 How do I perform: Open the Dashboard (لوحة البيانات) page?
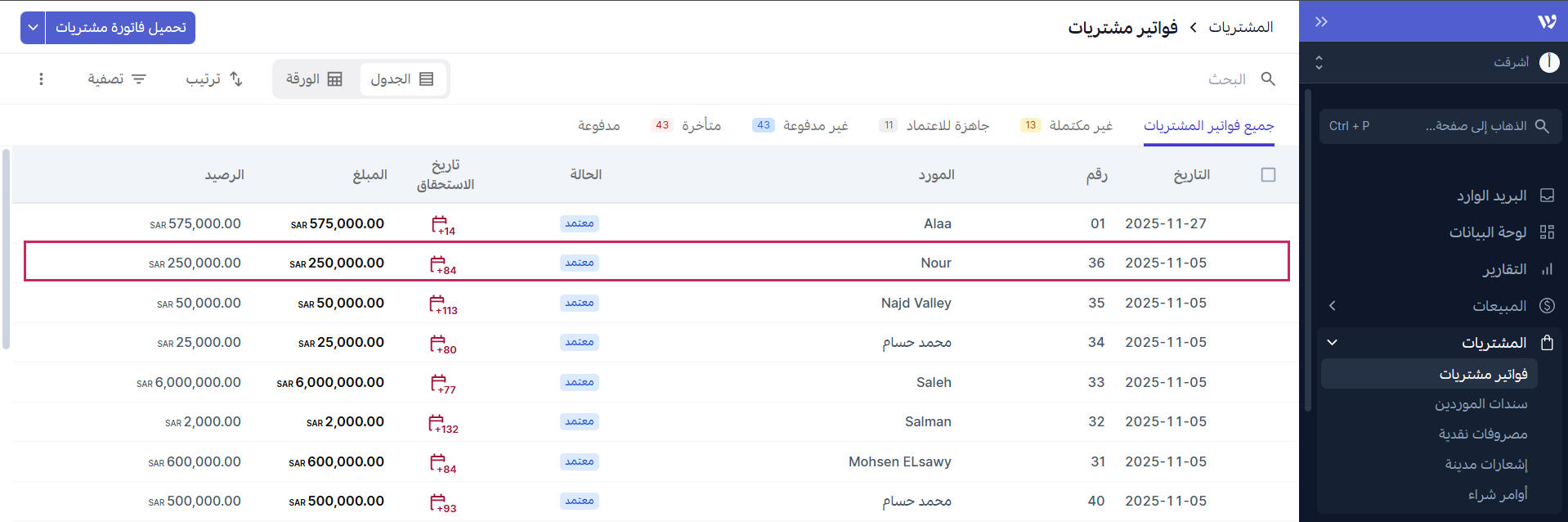(1488, 232)
